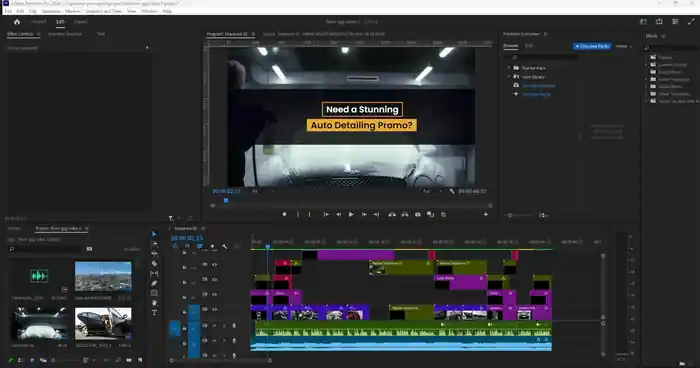Toggle lock on the lowest video track

[184, 312]
